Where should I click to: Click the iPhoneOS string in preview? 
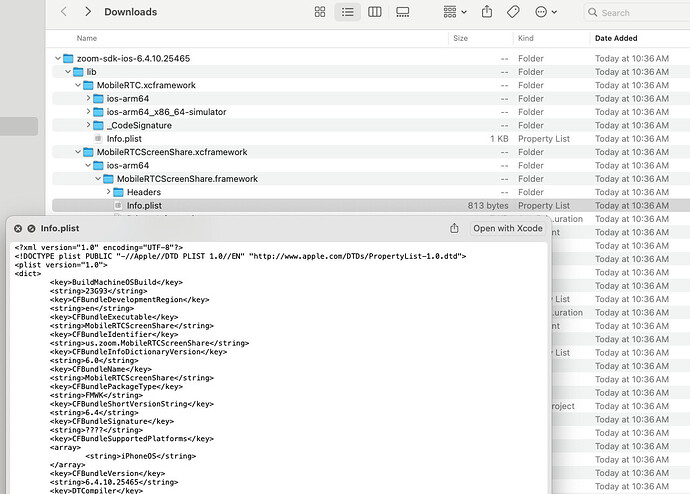[x=140, y=456]
